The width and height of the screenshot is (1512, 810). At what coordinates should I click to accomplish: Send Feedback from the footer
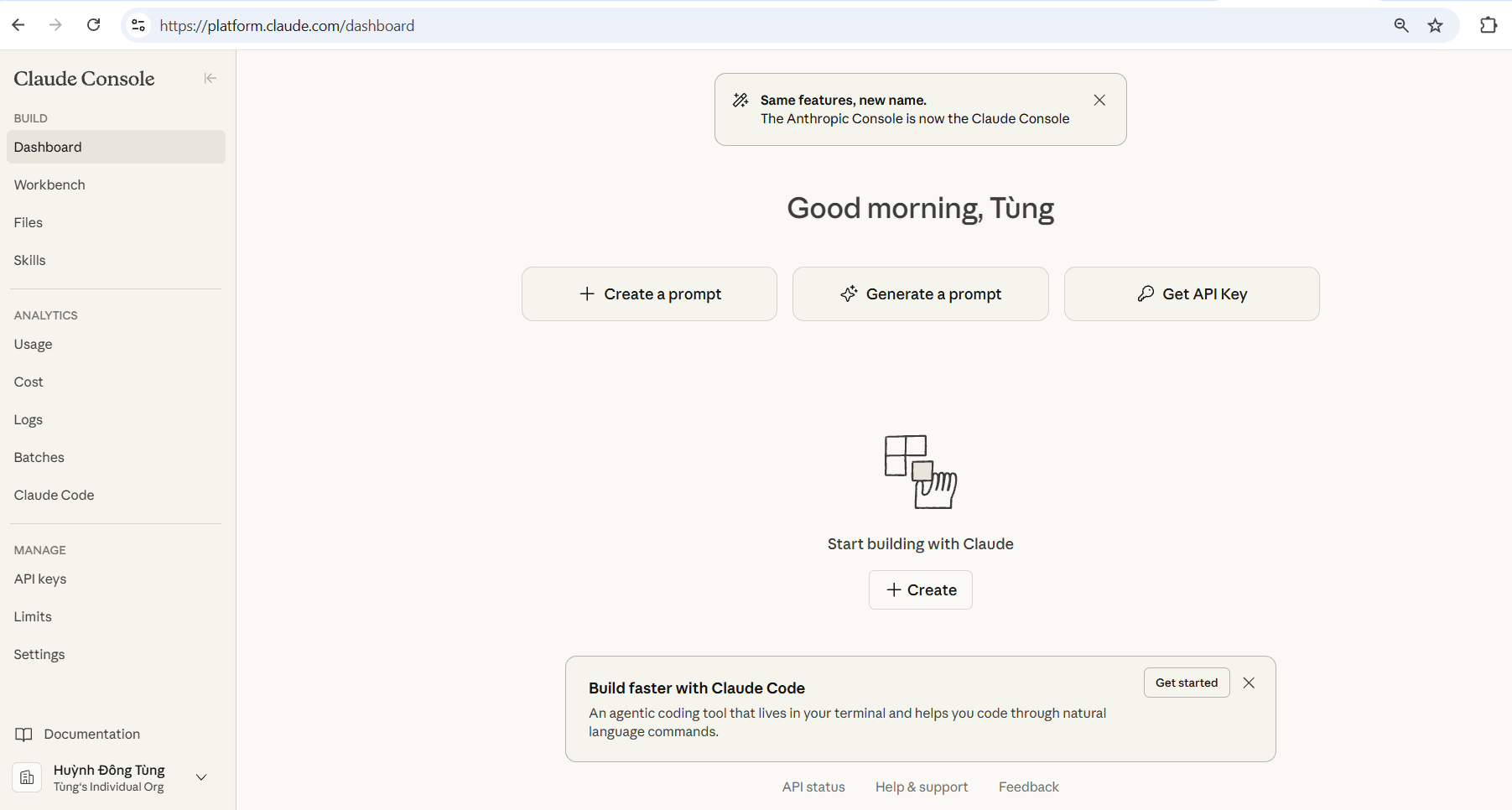(x=1028, y=787)
